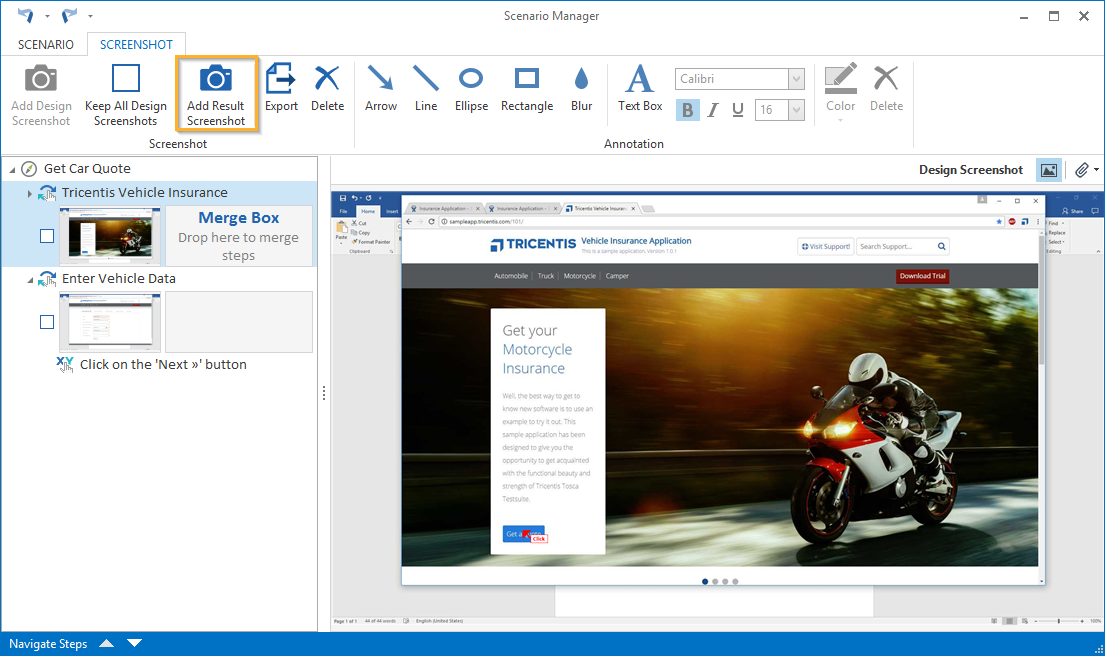The height and width of the screenshot is (656, 1105).
Task: Check the Tricentis Vehicle Insurance step checkbox
Action: pyautogui.click(x=47, y=236)
